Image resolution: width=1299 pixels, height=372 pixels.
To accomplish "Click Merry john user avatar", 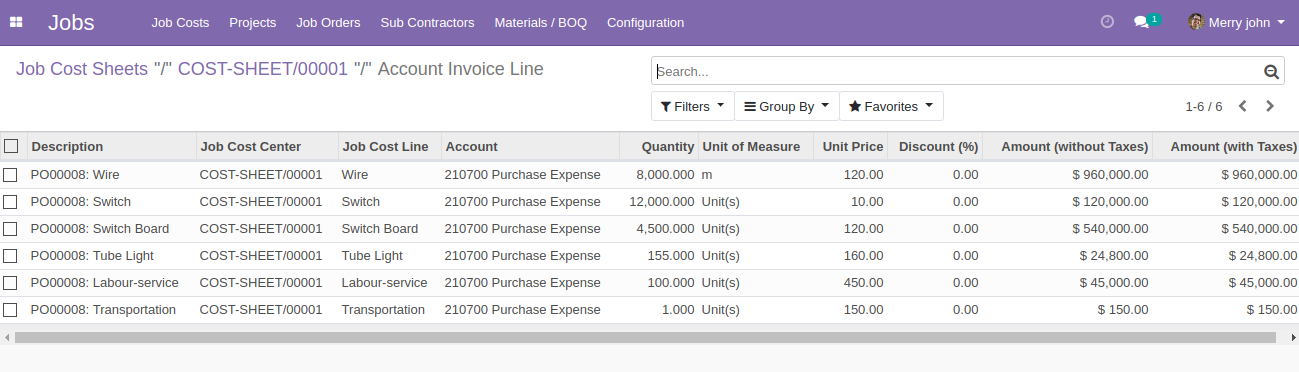I will (1196, 22).
